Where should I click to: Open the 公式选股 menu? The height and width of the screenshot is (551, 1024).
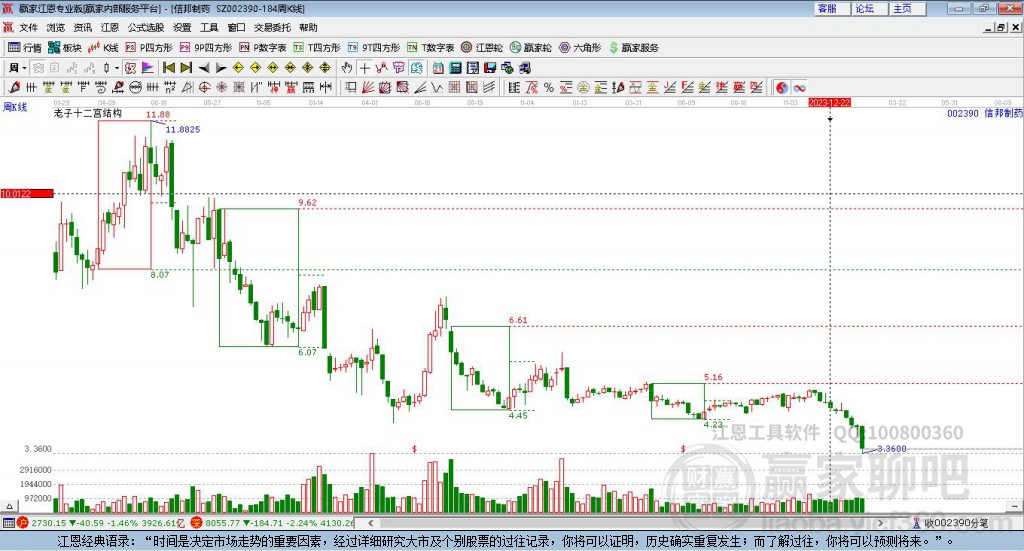pyautogui.click(x=146, y=27)
